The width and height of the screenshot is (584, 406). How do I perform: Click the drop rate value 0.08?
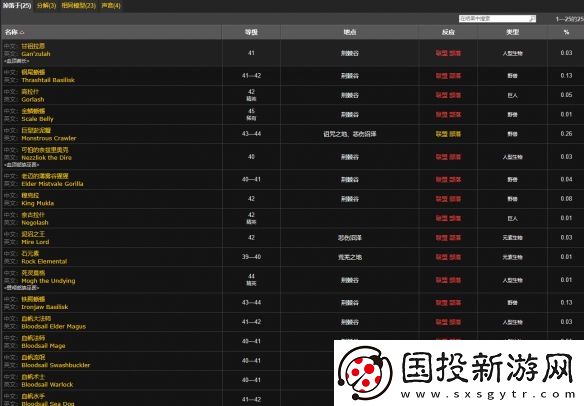(x=566, y=199)
